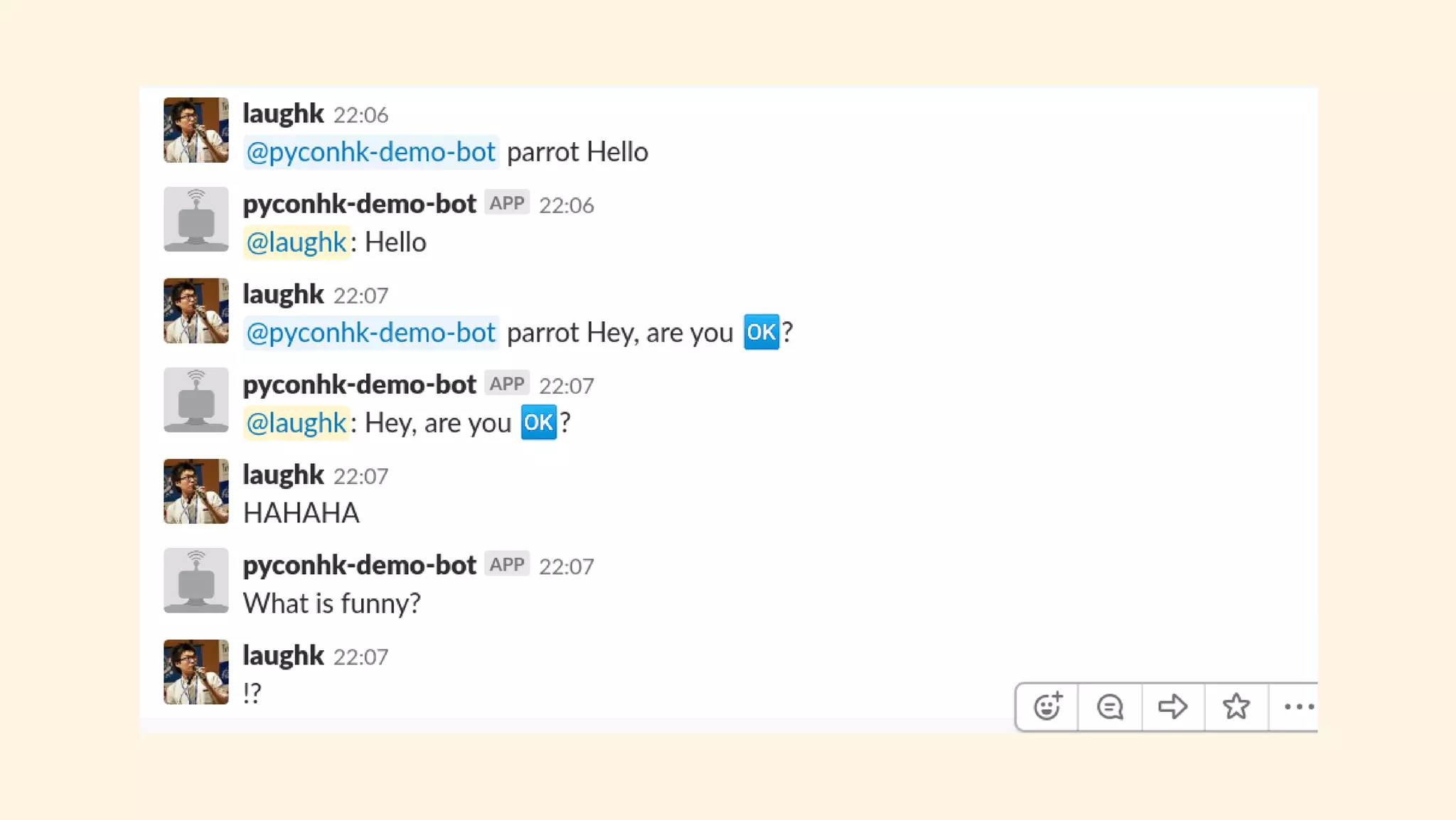This screenshot has width=1456, height=820.
Task: Click the 22:07 timestamp on the '!?' message
Action: point(360,657)
